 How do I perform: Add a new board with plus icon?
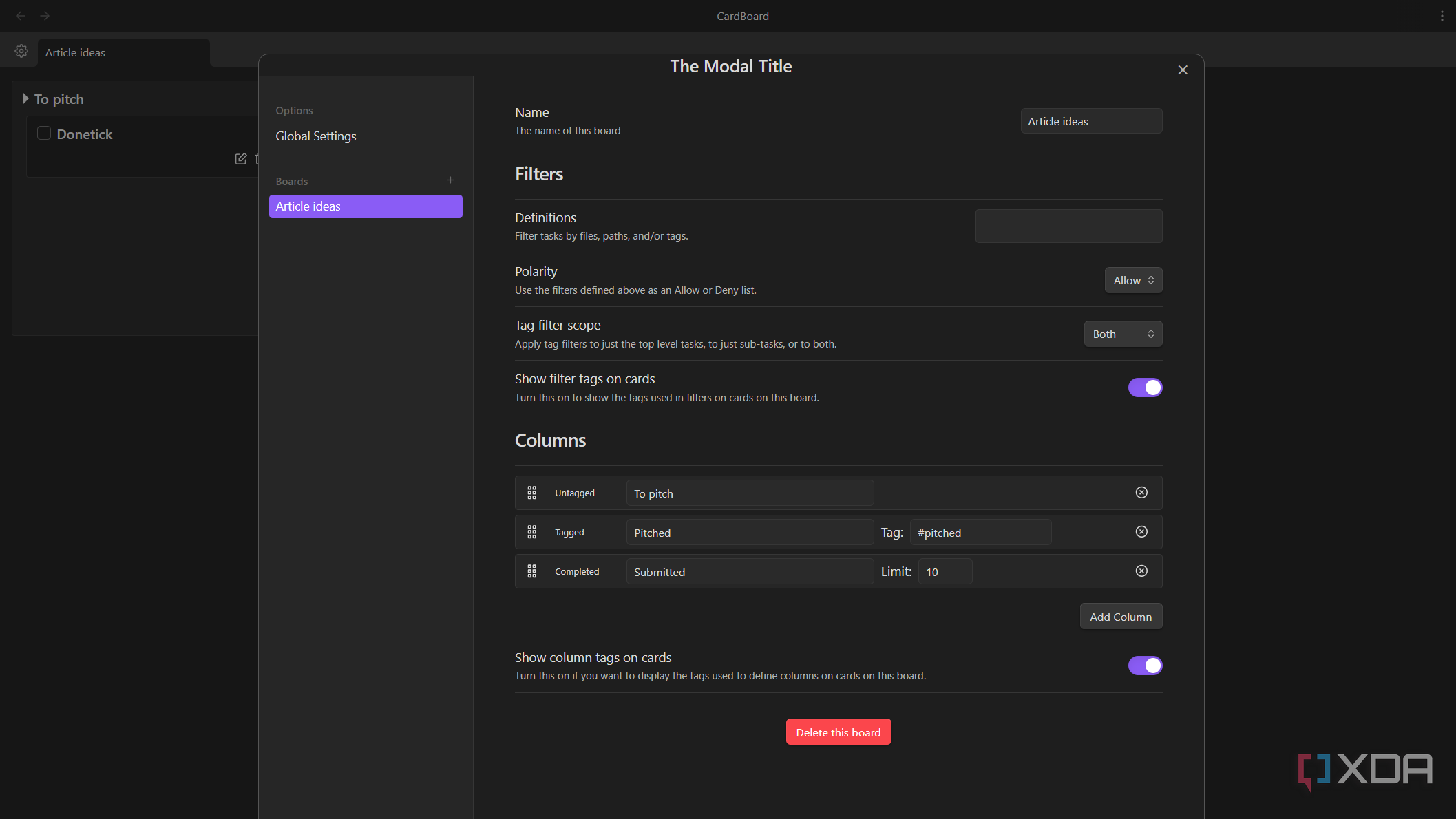[450, 180]
